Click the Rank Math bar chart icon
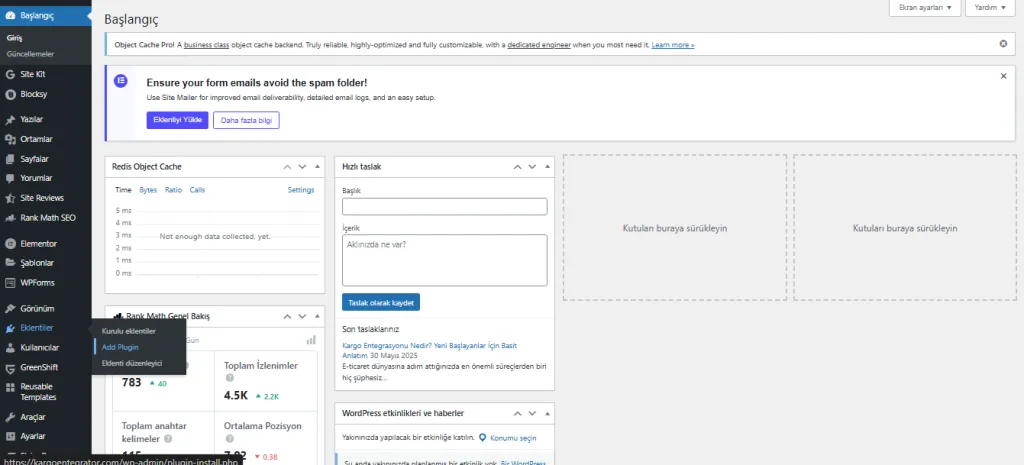This screenshot has width=1024, height=465. 311,340
